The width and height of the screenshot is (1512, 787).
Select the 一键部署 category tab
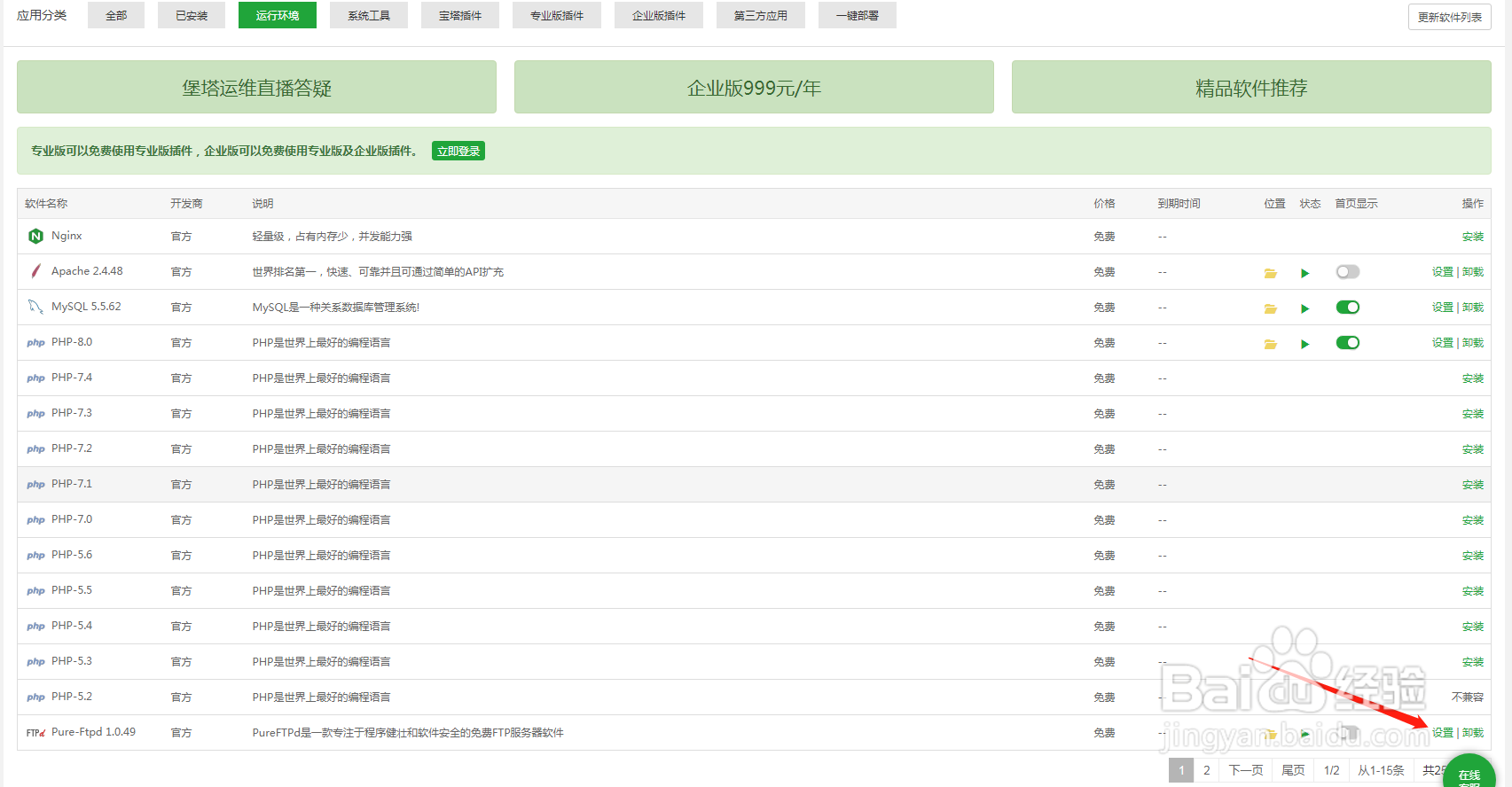coord(858,15)
